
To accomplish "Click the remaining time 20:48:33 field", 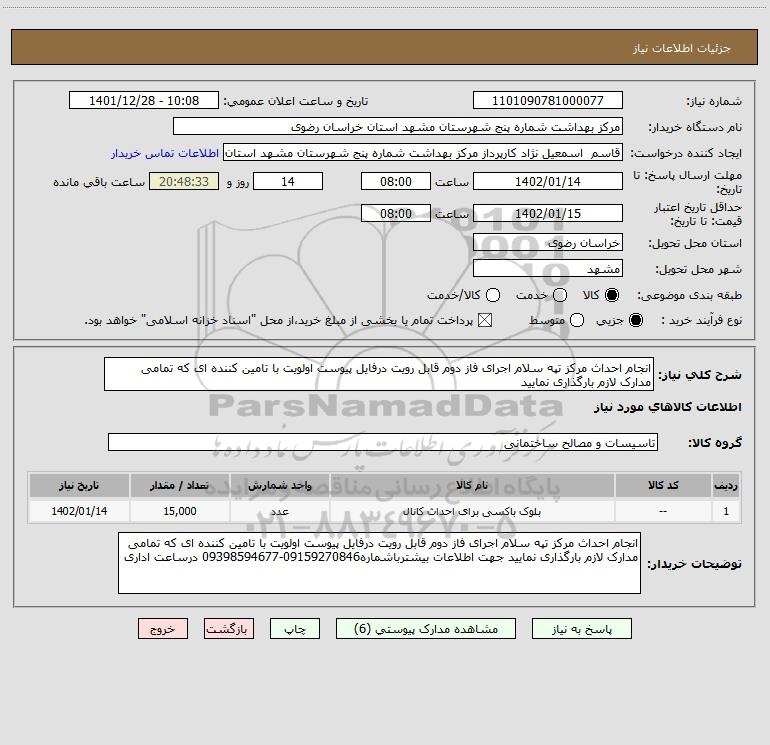I will 184,181.
